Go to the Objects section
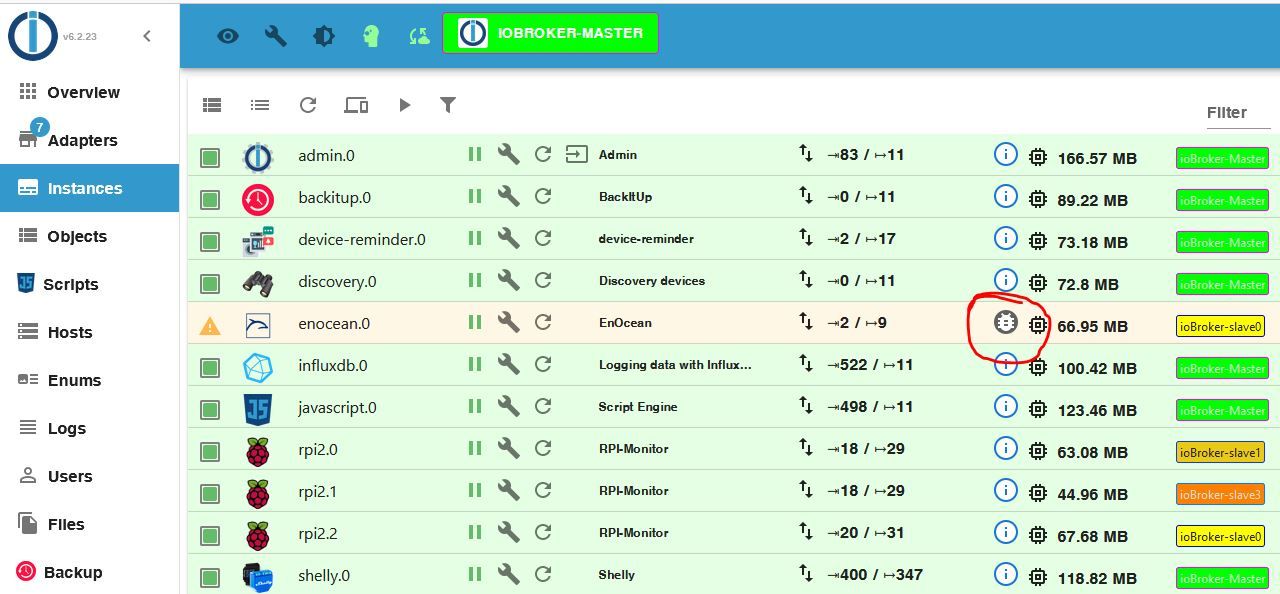This screenshot has height=594, width=1280. (89, 236)
